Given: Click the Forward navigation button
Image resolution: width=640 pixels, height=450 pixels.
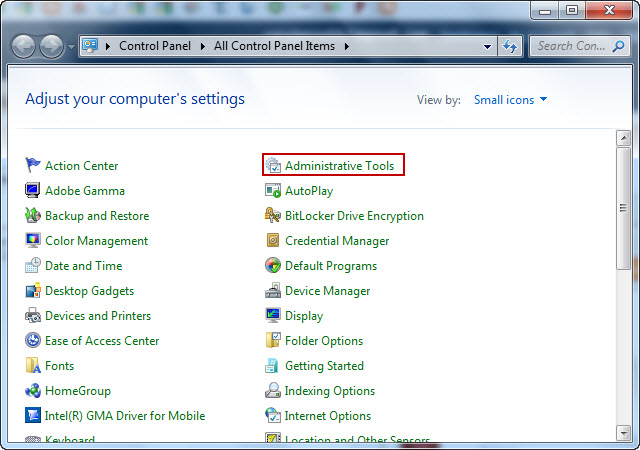Looking at the screenshot, I should 51,46.
